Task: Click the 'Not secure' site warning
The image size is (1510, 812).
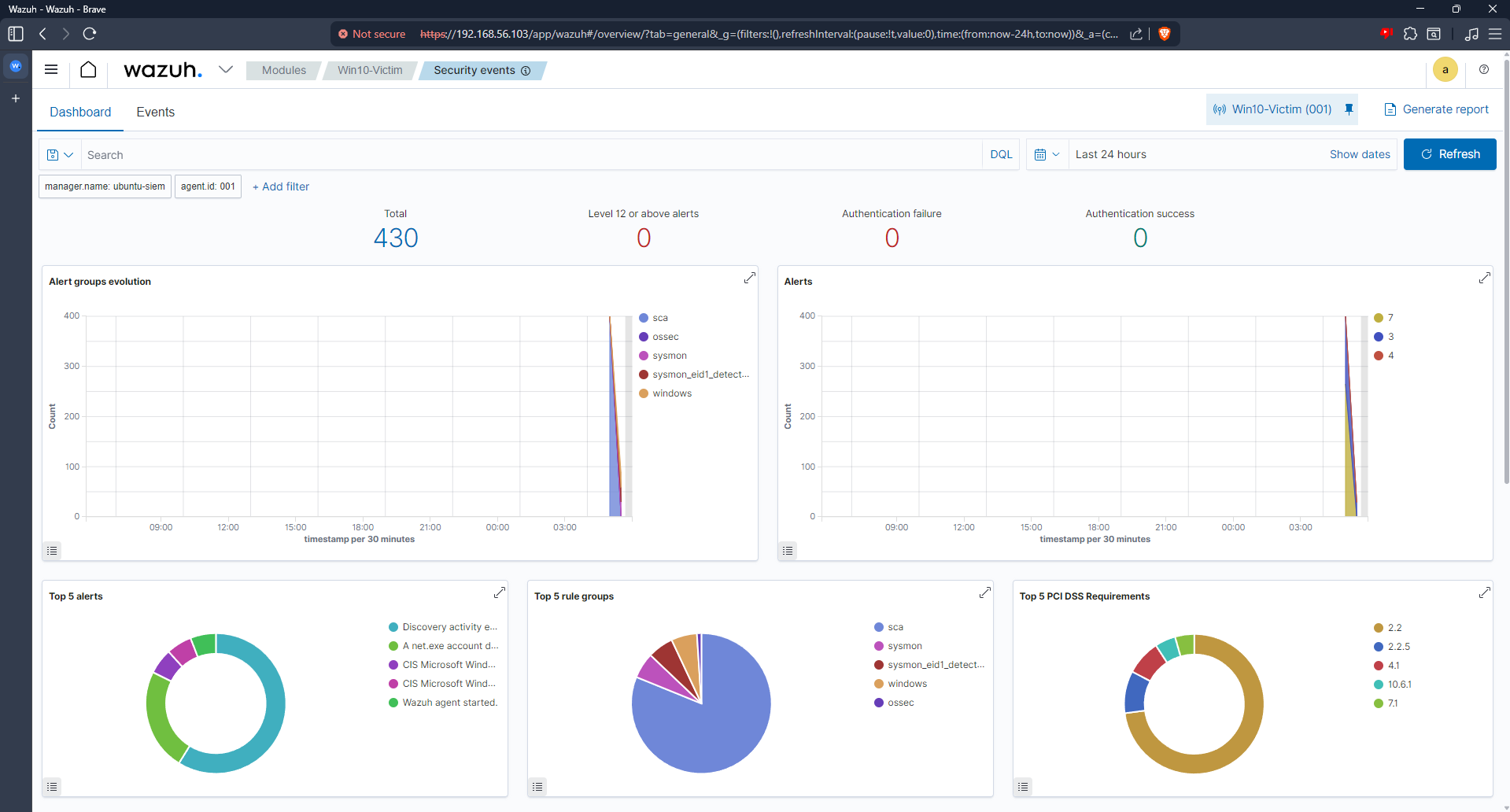Action: coord(372,34)
